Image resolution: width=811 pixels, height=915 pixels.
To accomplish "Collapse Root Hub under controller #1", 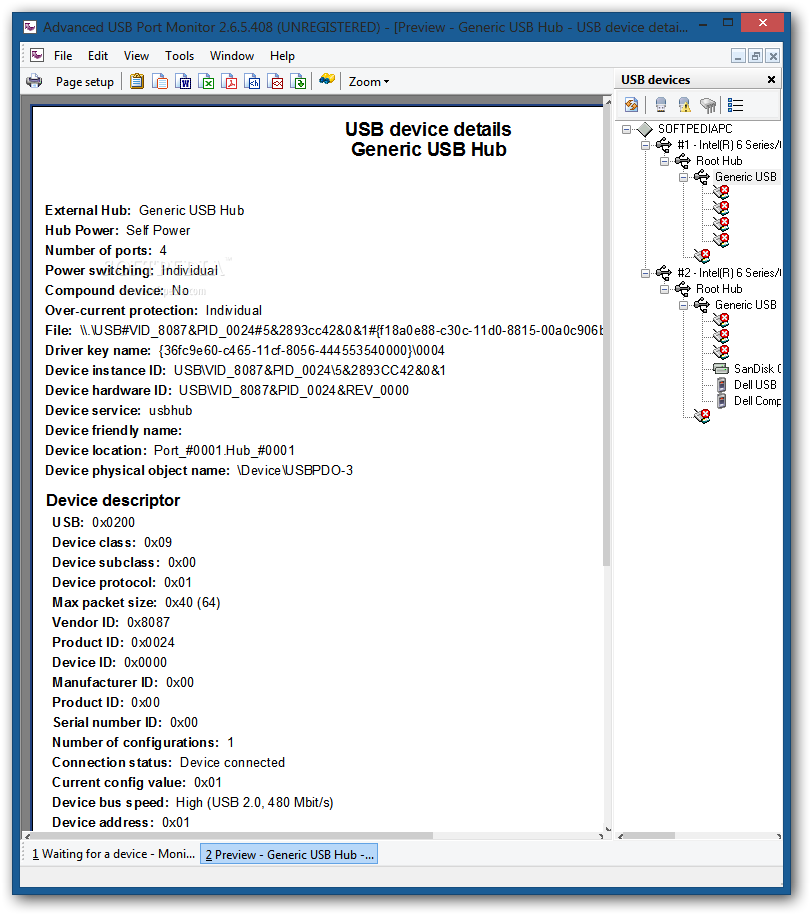I will (665, 161).
